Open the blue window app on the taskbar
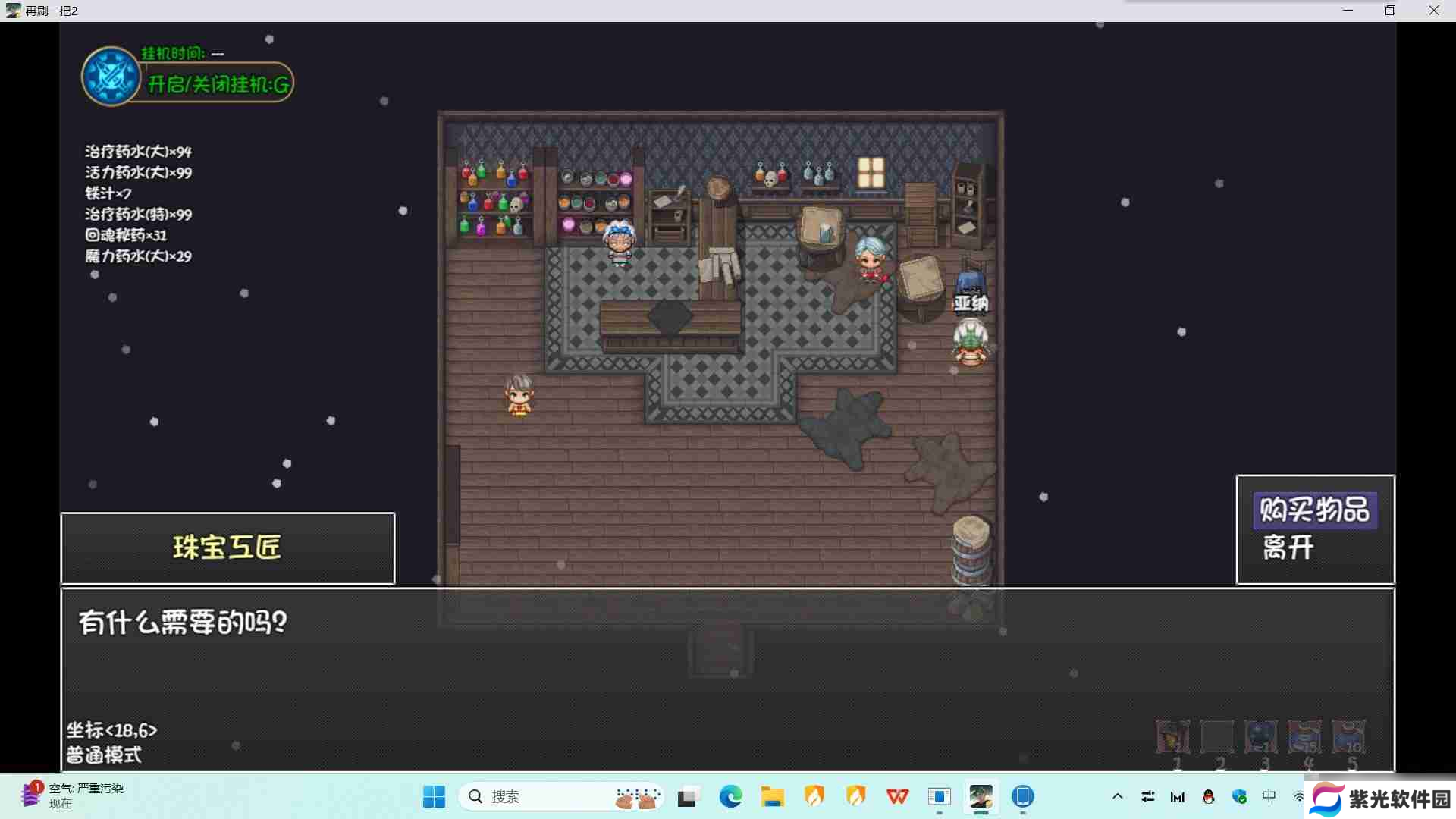This screenshot has width=1456, height=819. coord(940,797)
